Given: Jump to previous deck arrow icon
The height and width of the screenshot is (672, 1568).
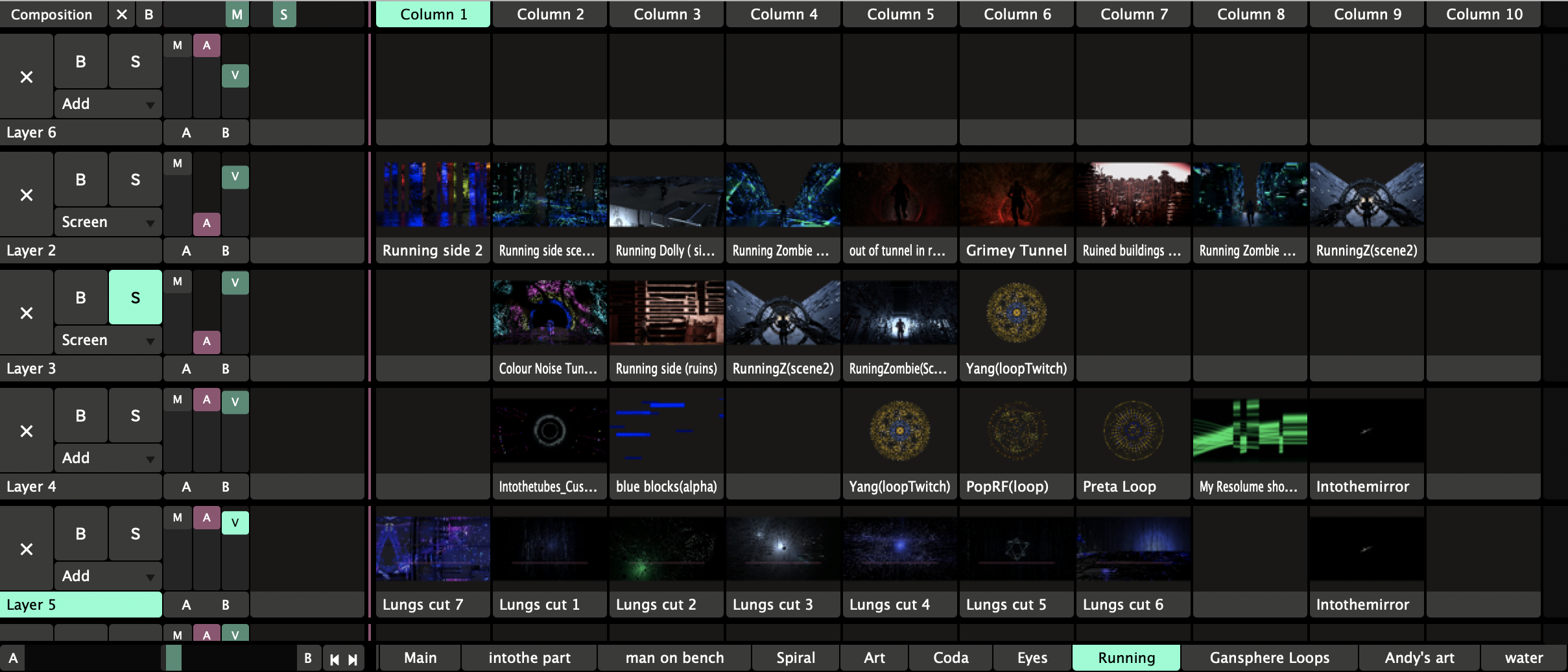Looking at the screenshot, I should (335, 660).
